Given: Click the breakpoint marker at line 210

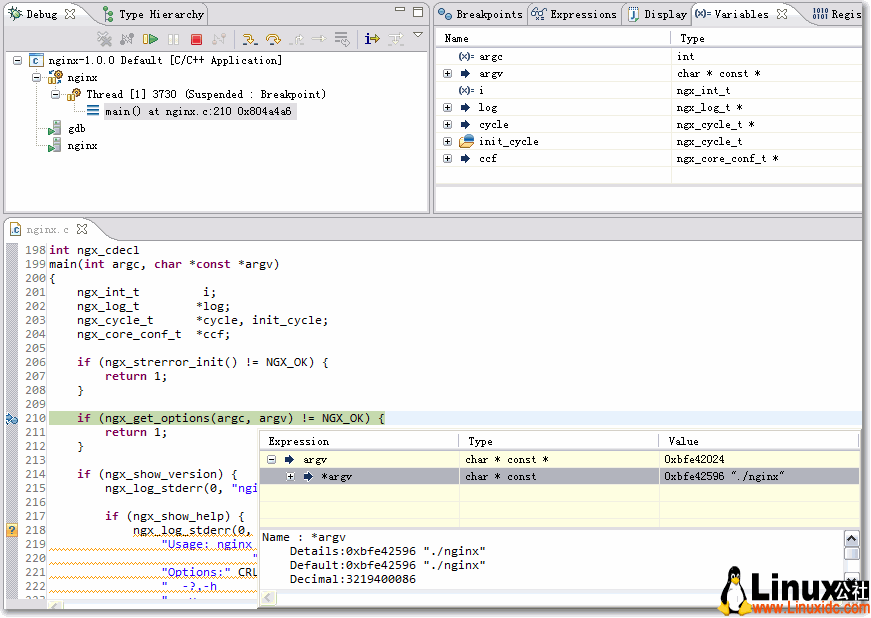Looking at the screenshot, I should pos(12,419).
